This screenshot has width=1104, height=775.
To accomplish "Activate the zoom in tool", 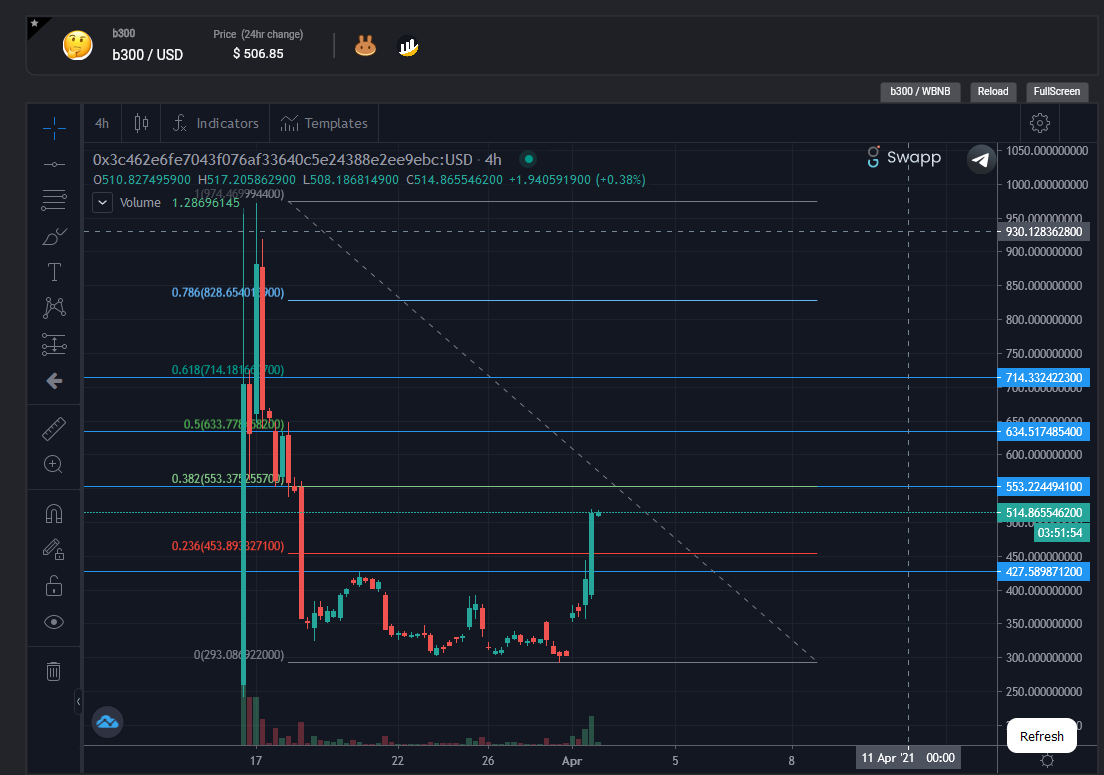I will click(54, 465).
